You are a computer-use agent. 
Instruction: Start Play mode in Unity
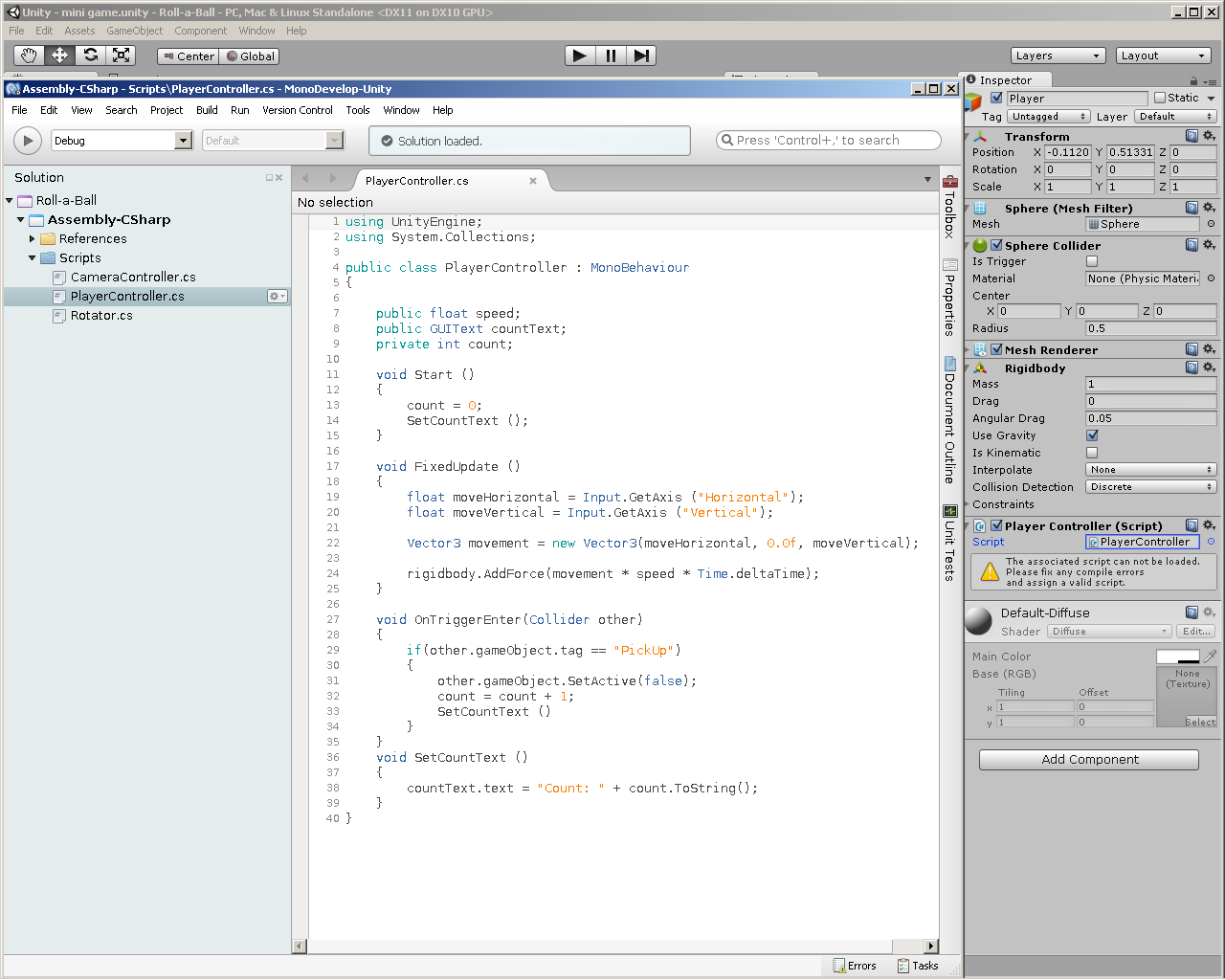pyautogui.click(x=580, y=56)
